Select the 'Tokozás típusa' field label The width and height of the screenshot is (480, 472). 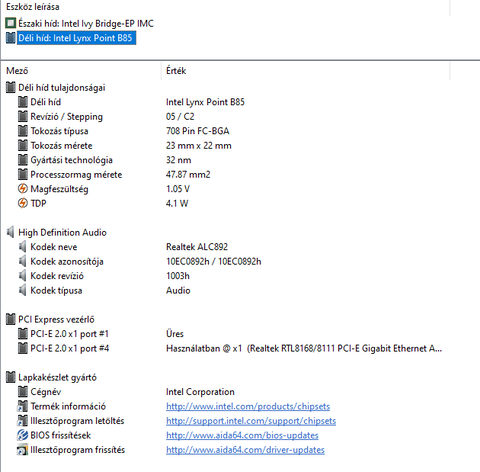59,131
